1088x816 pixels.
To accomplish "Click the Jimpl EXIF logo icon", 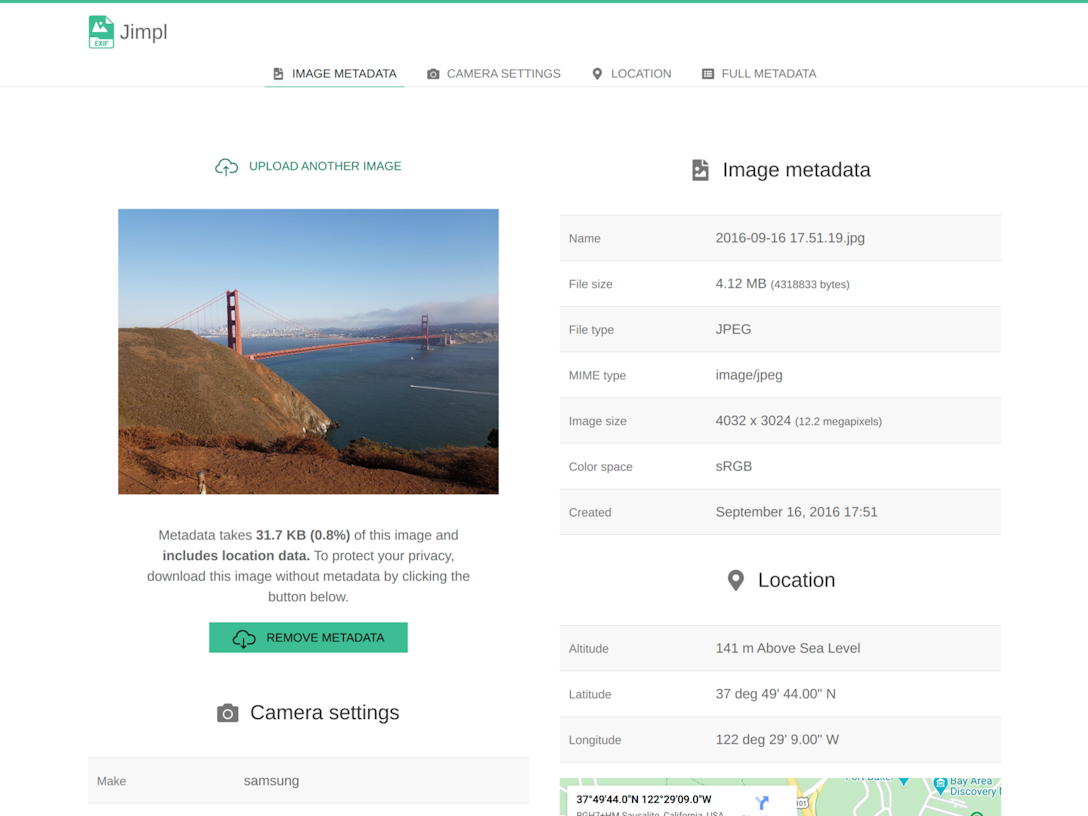I will click(x=101, y=32).
